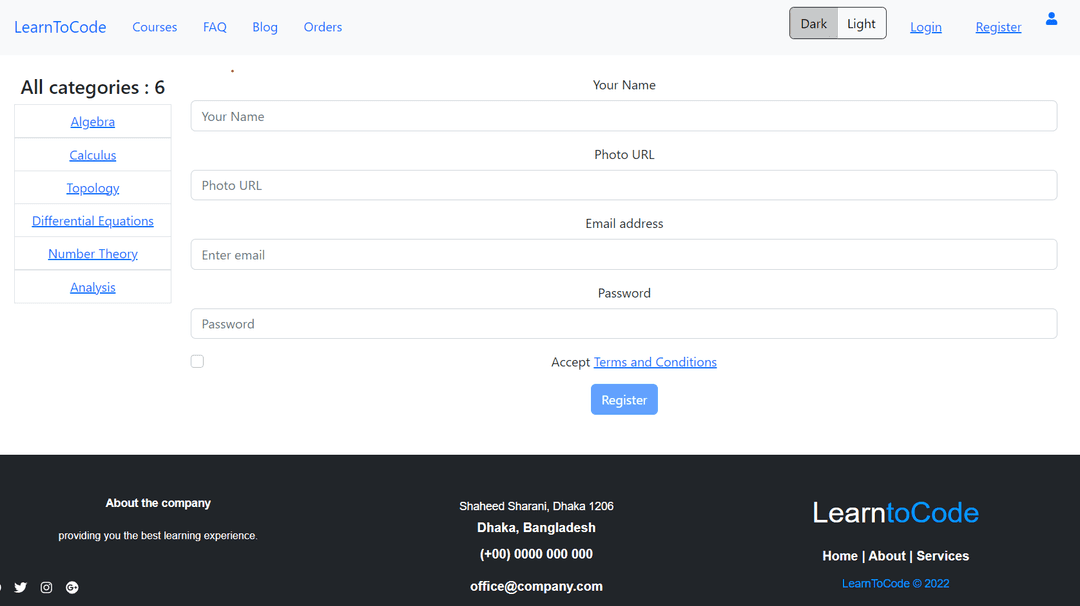The image size is (1080, 606).
Task: Select the LearntoCode logo in the footer
Action: click(895, 512)
